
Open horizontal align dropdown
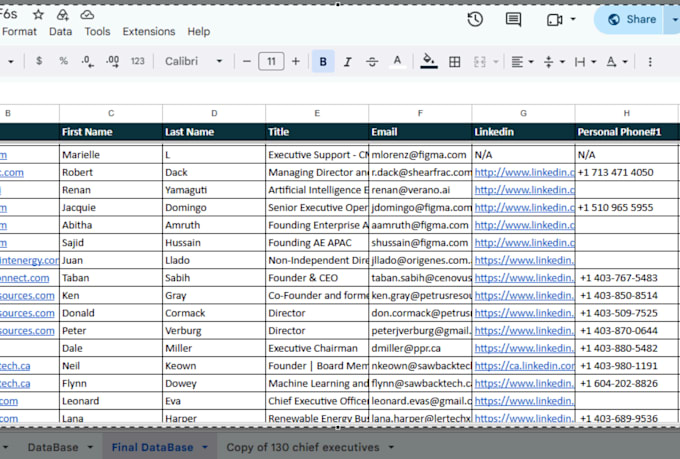coord(522,62)
